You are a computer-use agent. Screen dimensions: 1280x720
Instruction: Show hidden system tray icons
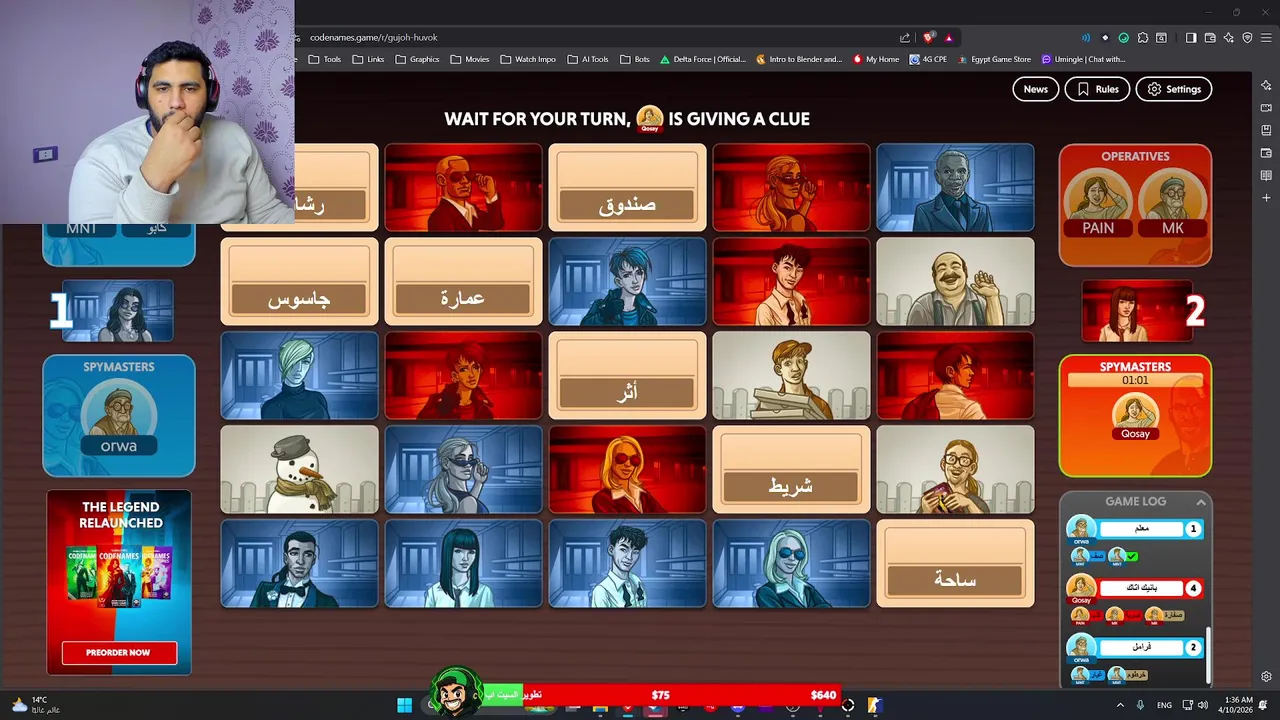tap(1120, 705)
